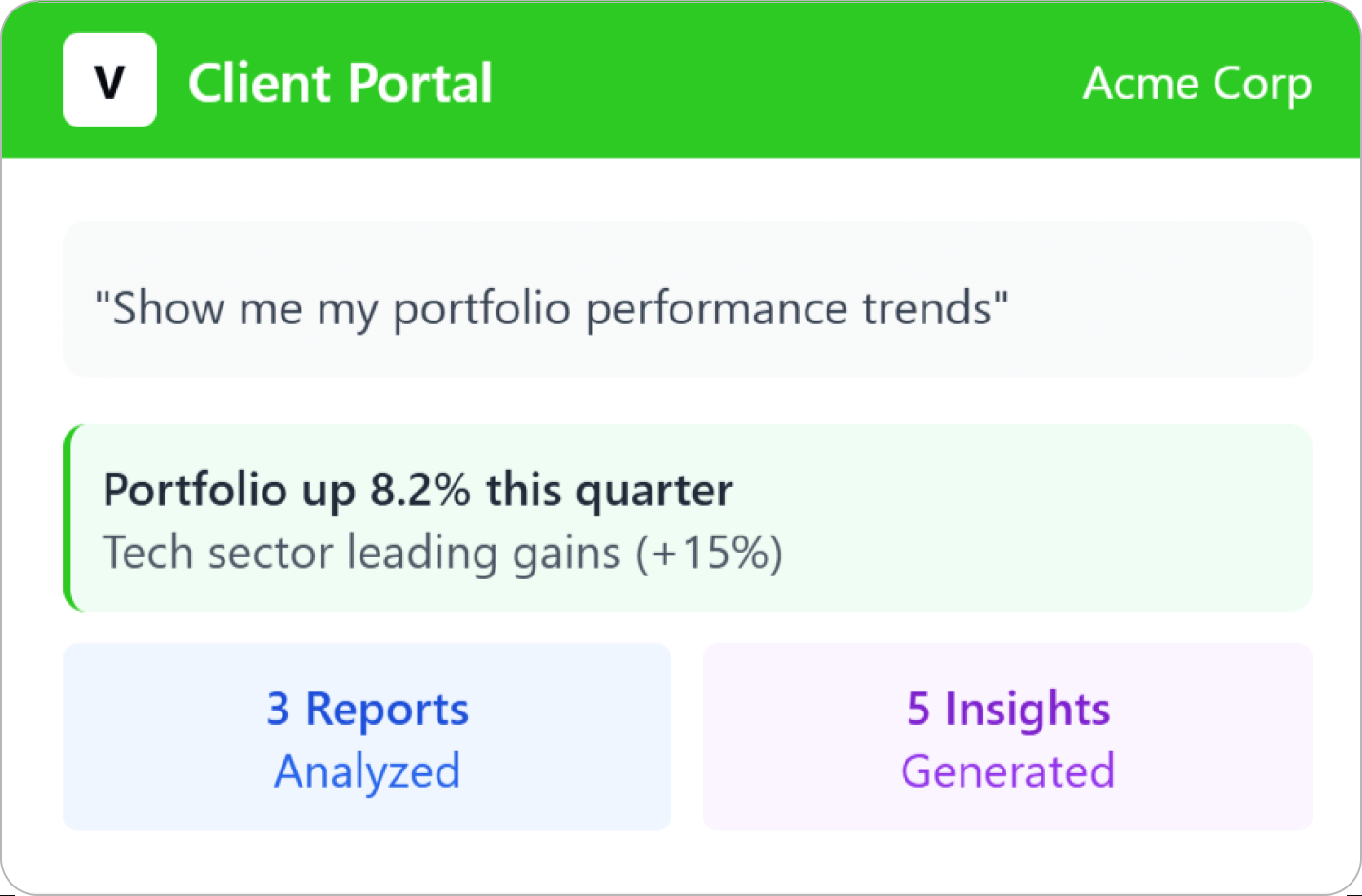
Task: Open the 3 Reports Analyzed card
Action: [367, 737]
